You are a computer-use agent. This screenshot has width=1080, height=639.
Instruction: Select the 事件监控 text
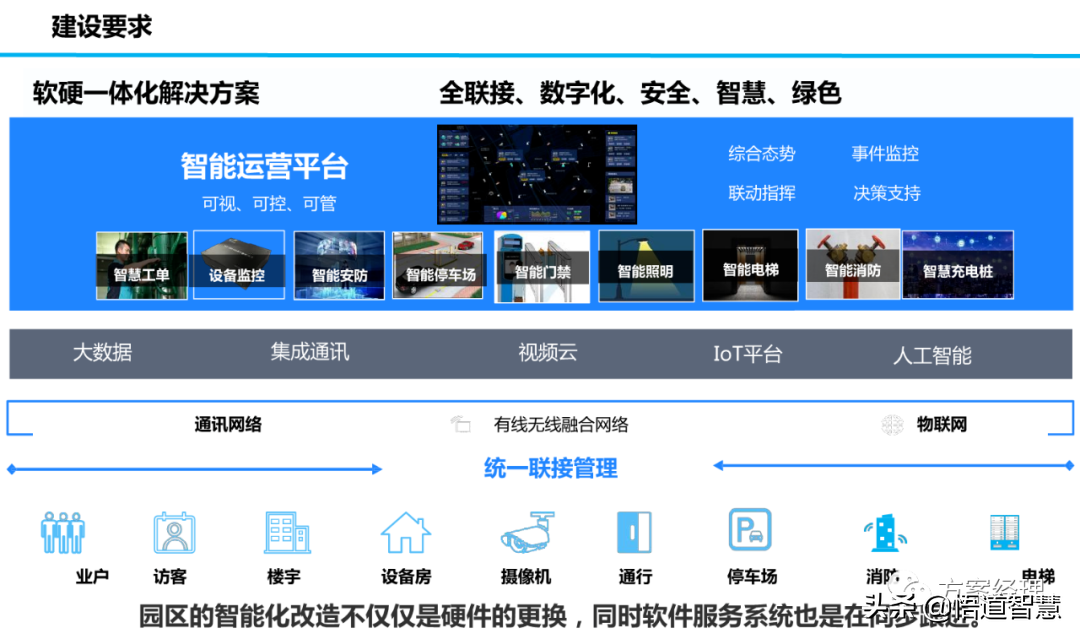coord(885,154)
